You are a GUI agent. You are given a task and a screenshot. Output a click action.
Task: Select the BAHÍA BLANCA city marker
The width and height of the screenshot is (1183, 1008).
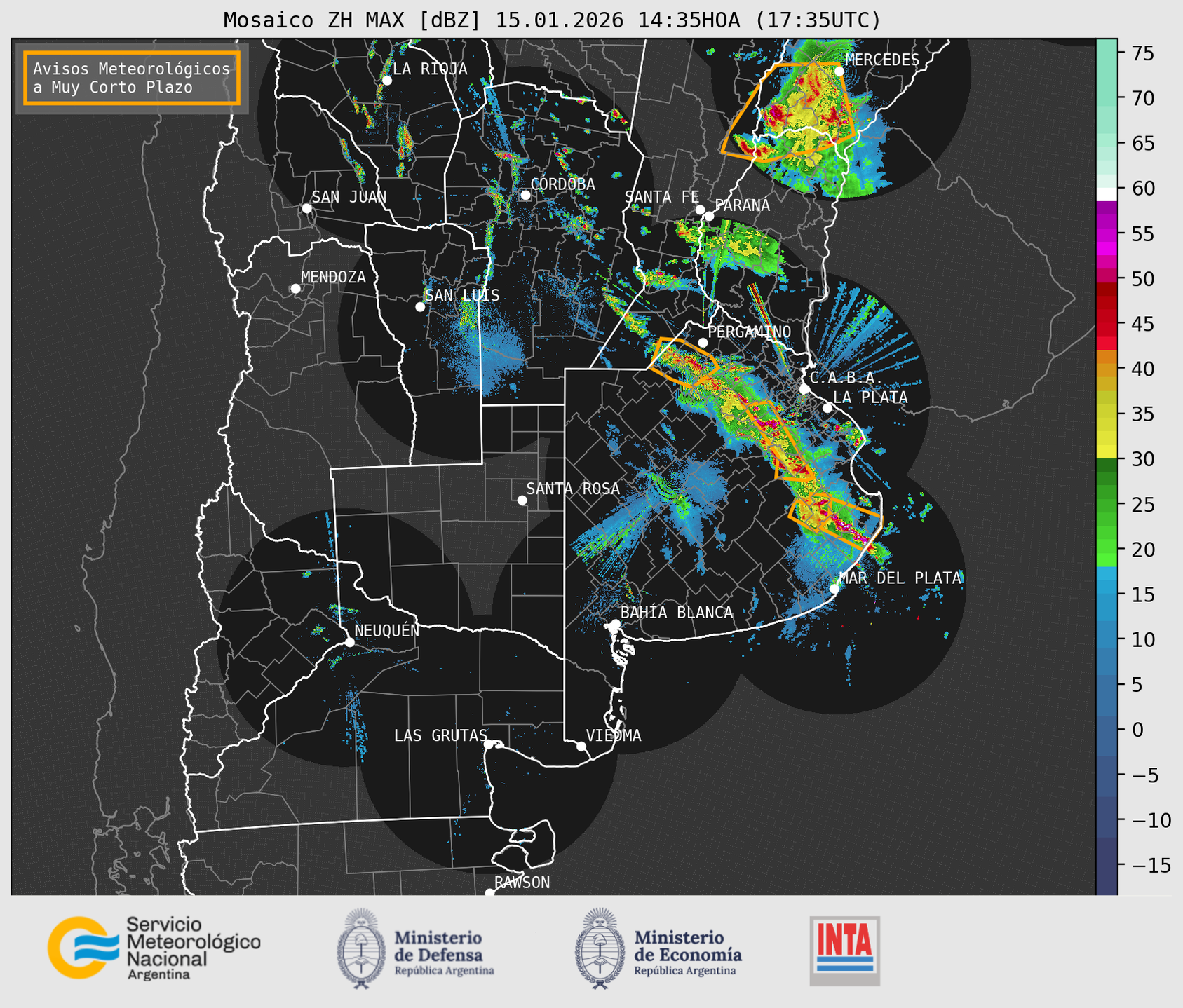(615, 624)
